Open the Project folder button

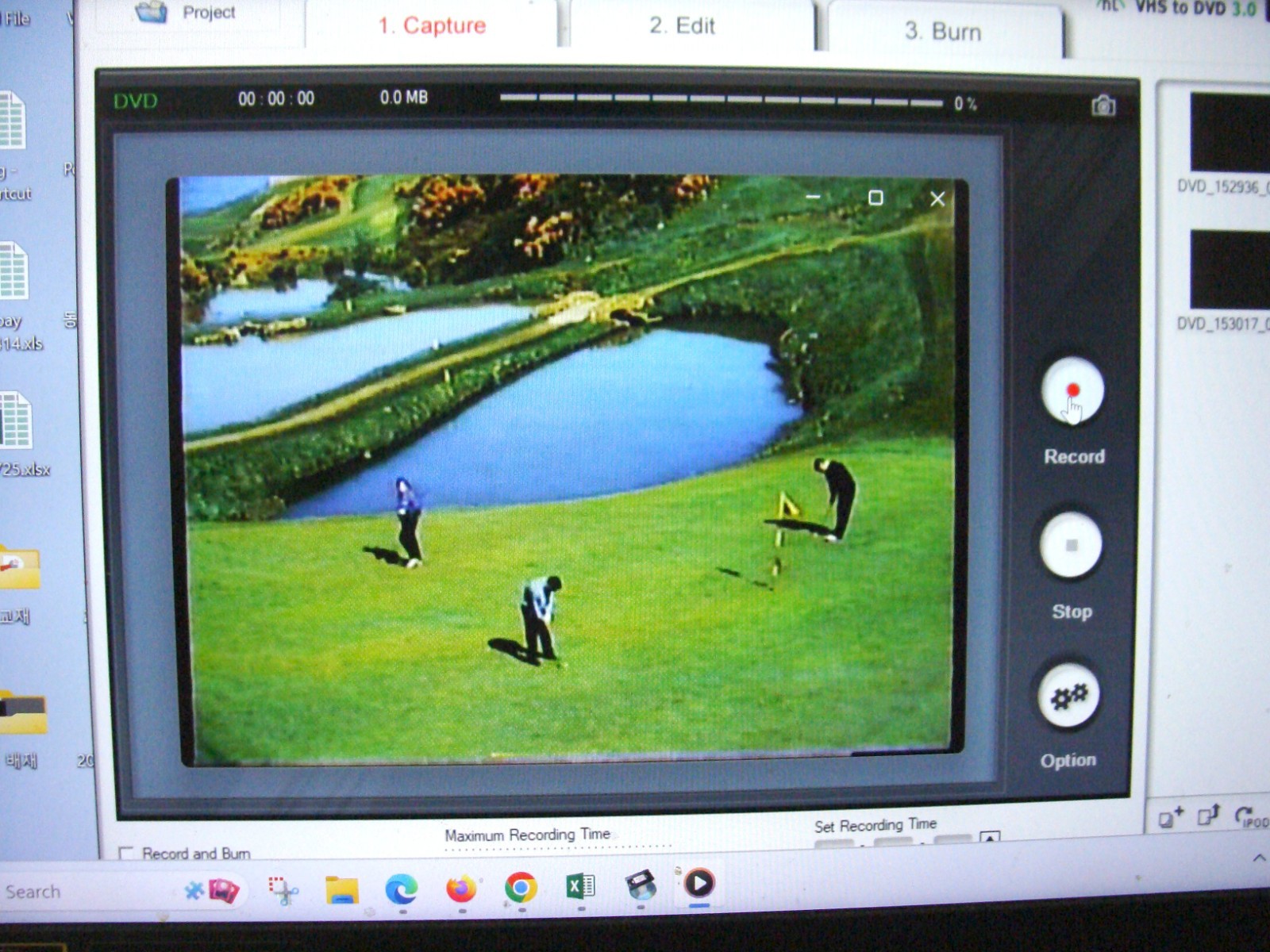(x=187, y=13)
